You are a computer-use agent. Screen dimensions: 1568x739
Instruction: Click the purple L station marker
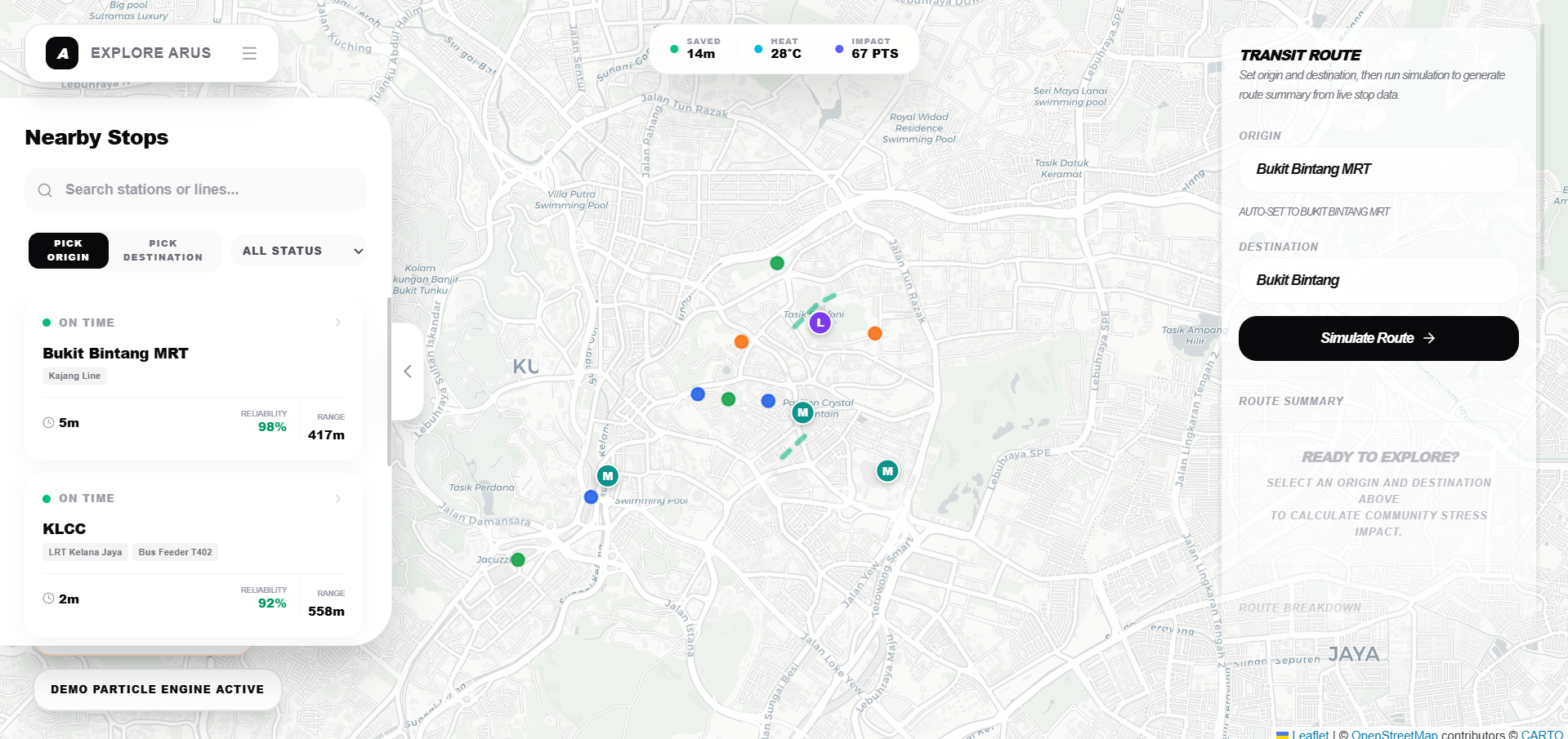(x=820, y=323)
